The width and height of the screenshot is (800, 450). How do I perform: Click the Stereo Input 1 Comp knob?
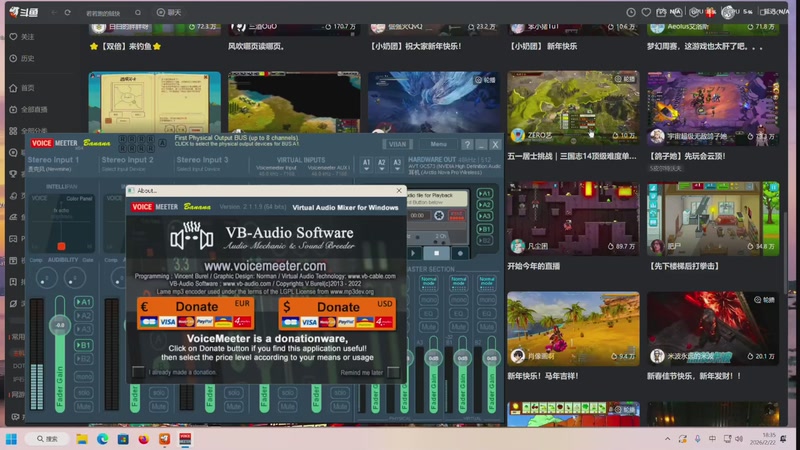tap(46, 278)
